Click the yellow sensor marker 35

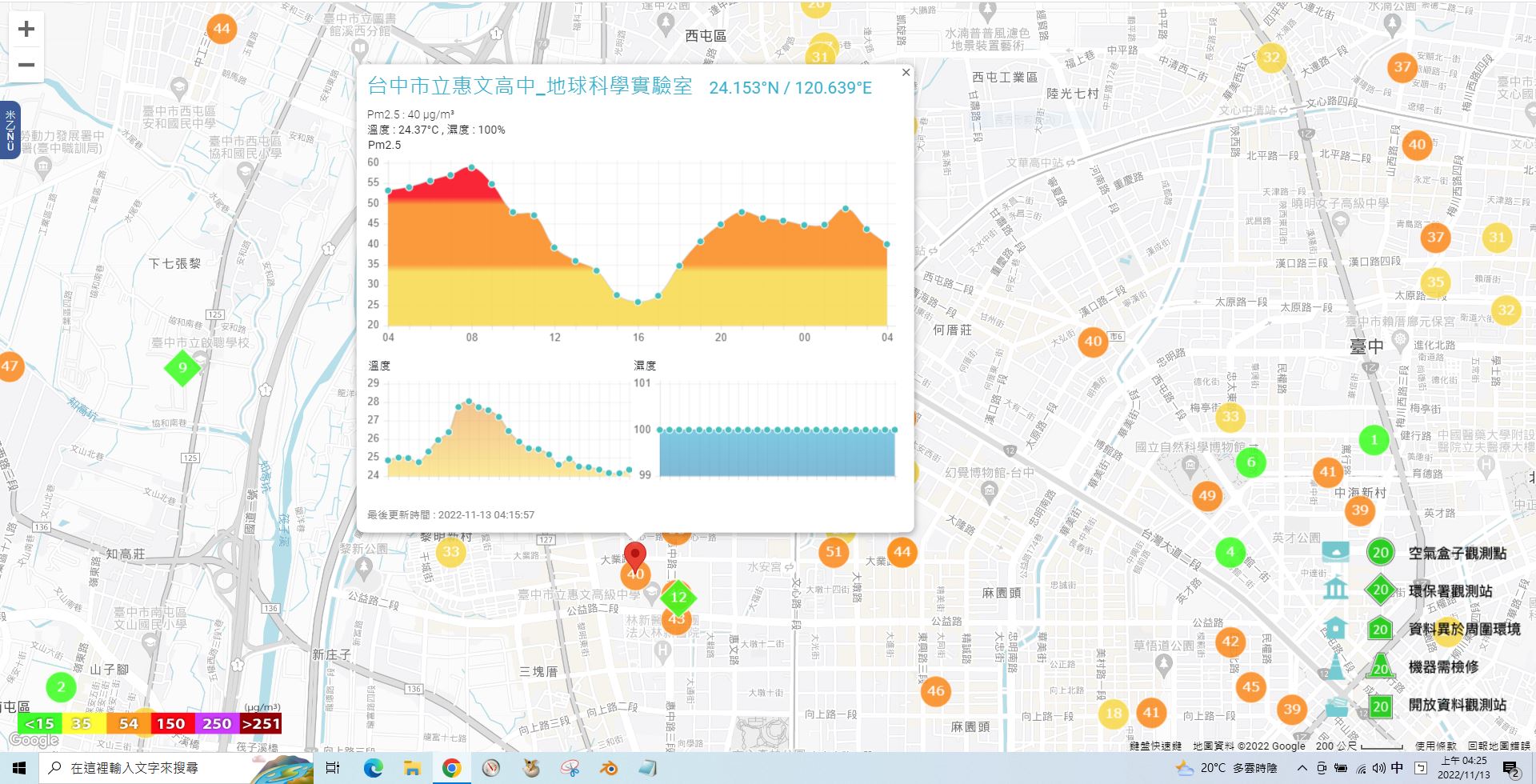[1436, 282]
